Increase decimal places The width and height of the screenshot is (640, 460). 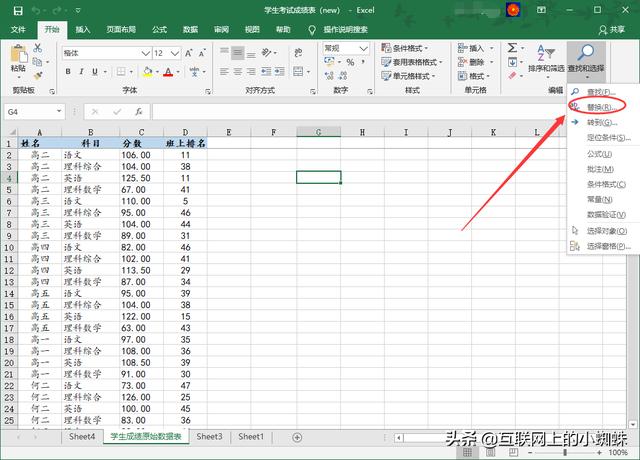[329, 76]
